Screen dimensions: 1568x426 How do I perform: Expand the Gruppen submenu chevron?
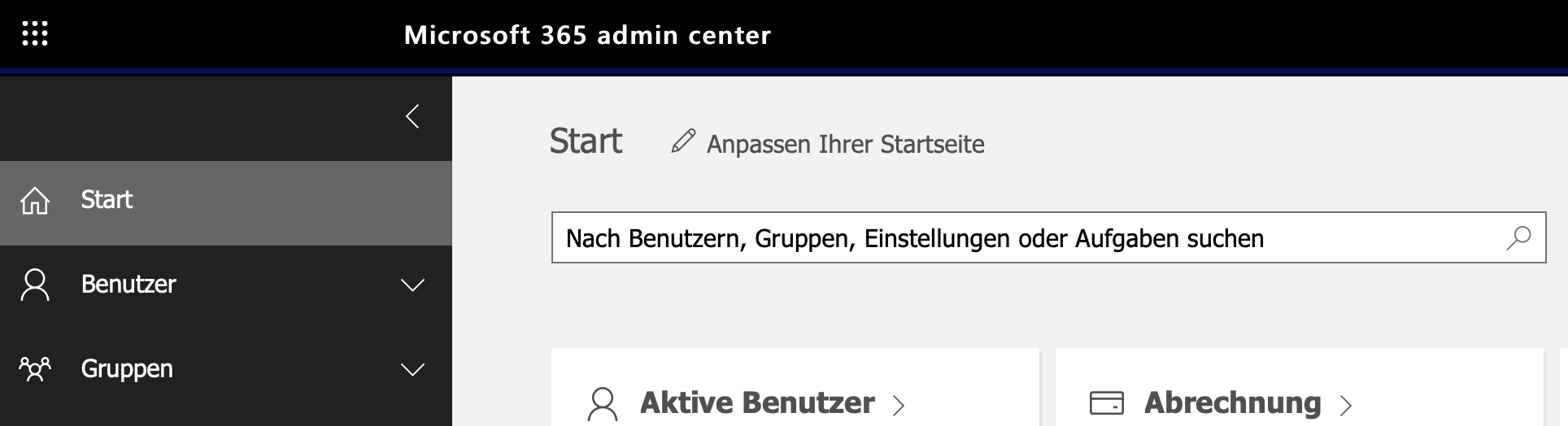tap(412, 369)
